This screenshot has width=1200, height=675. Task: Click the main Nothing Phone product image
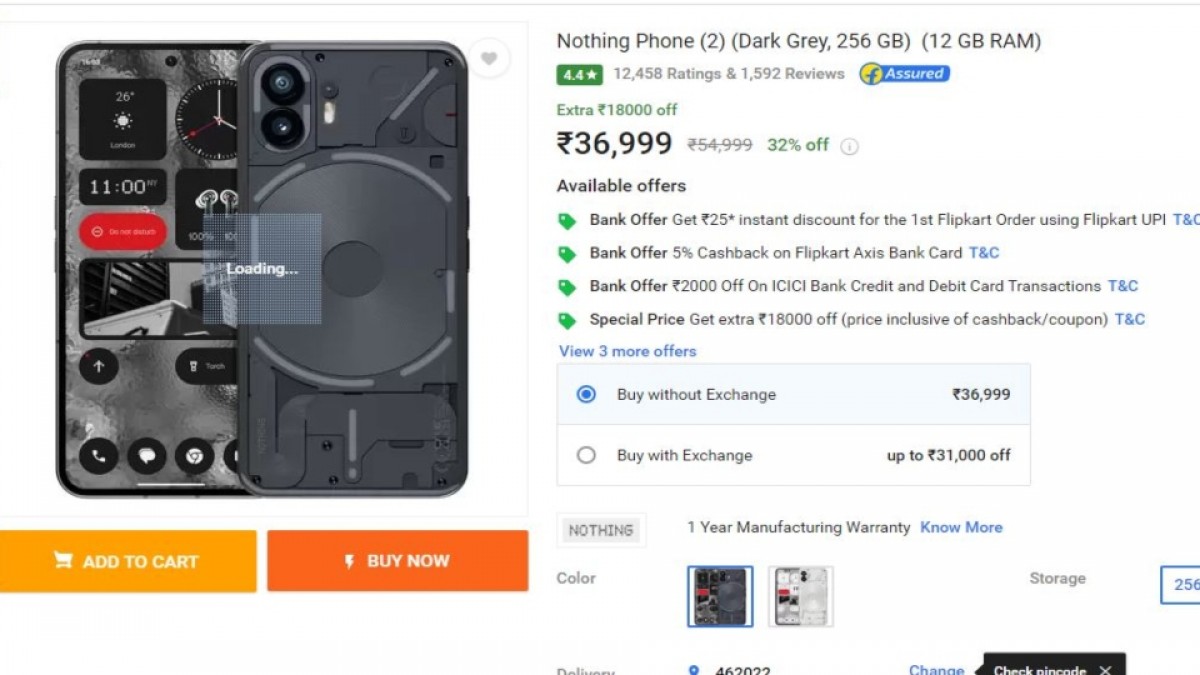262,268
